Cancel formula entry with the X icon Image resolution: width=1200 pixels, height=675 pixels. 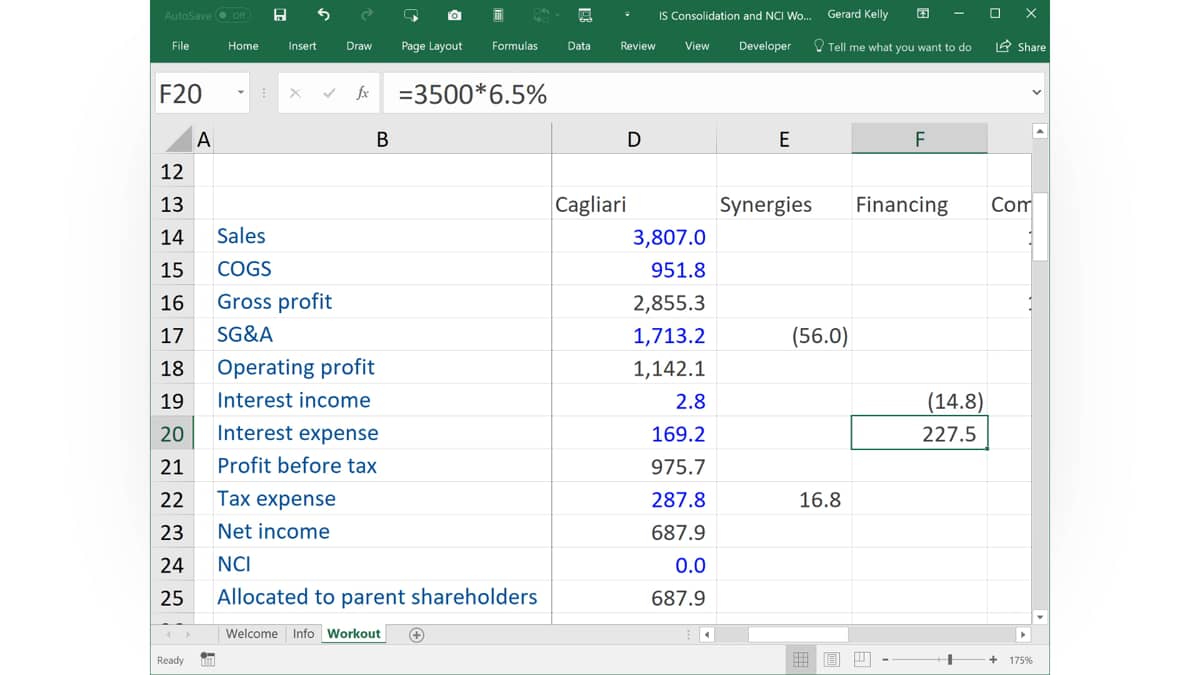click(295, 94)
